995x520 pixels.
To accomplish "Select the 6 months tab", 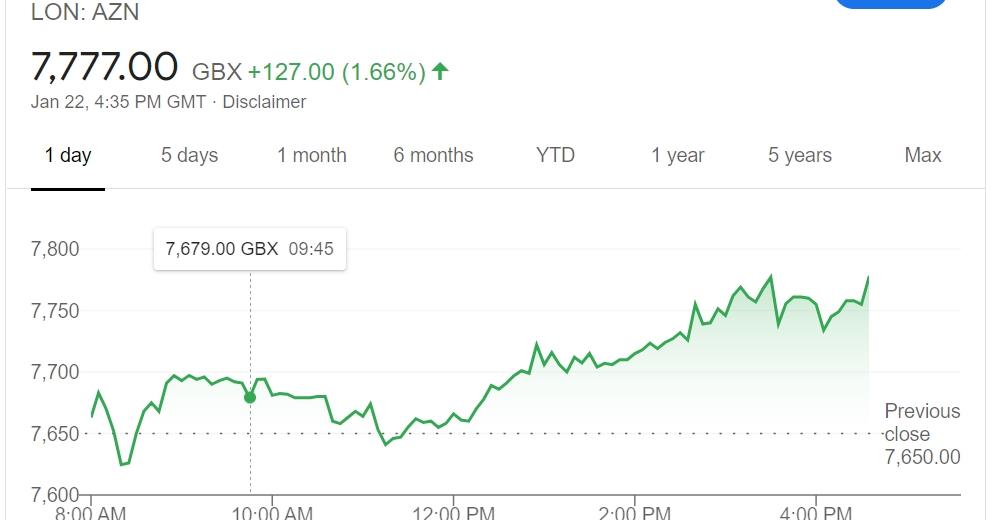I will tap(433, 156).
